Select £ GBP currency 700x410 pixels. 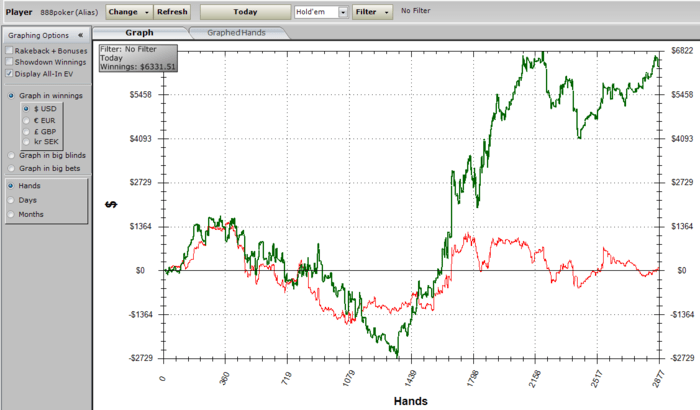[x=26, y=131]
